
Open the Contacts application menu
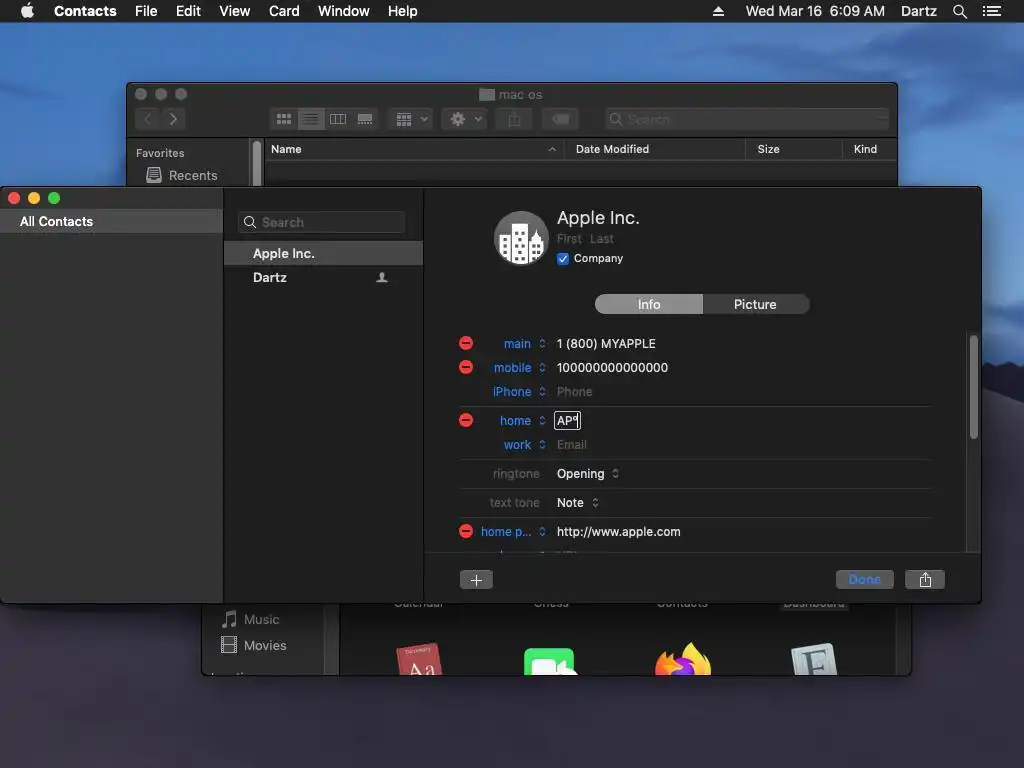pyautogui.click(x=85, y=11)
